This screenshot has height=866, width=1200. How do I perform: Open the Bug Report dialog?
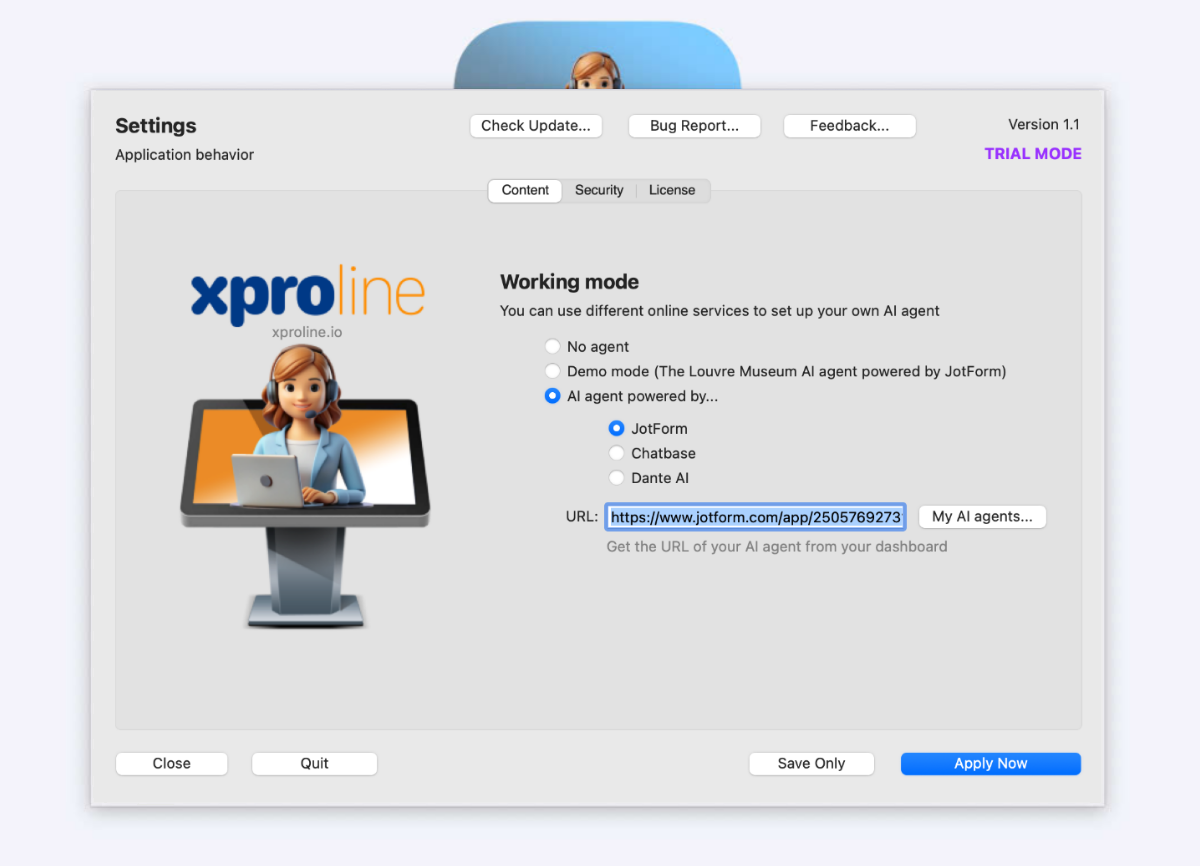point(694,126)
